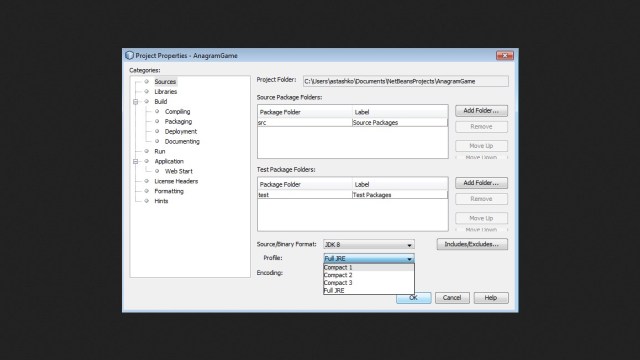Open the Includes/Excludes dialog
Screen dimensions: 640x360
click(472, 244)
